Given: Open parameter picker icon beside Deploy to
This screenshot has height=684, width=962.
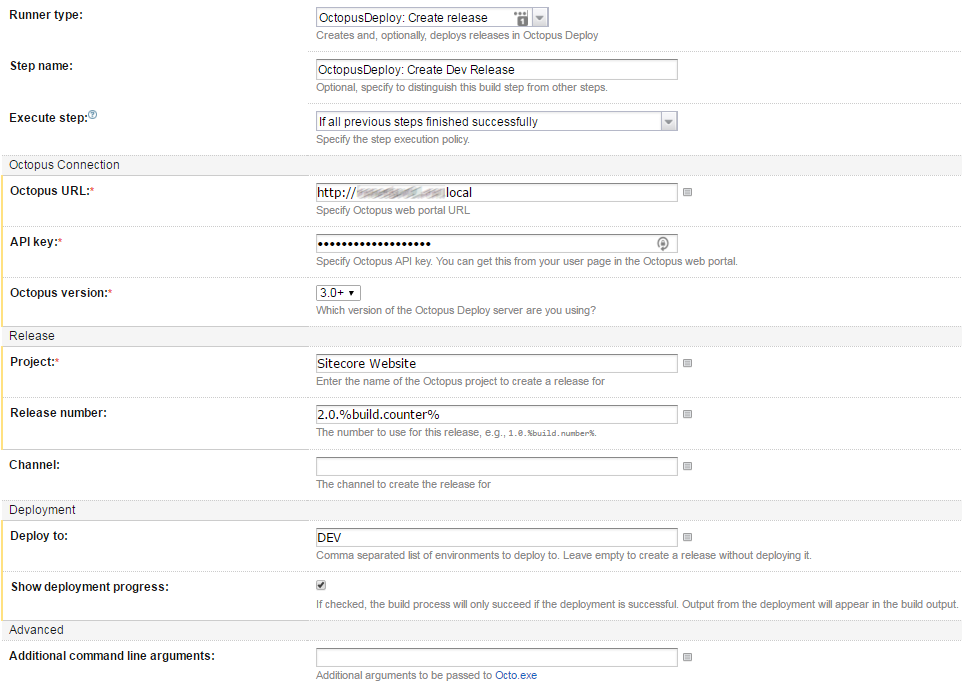Looking at the screenshot, I should (687, 537).
